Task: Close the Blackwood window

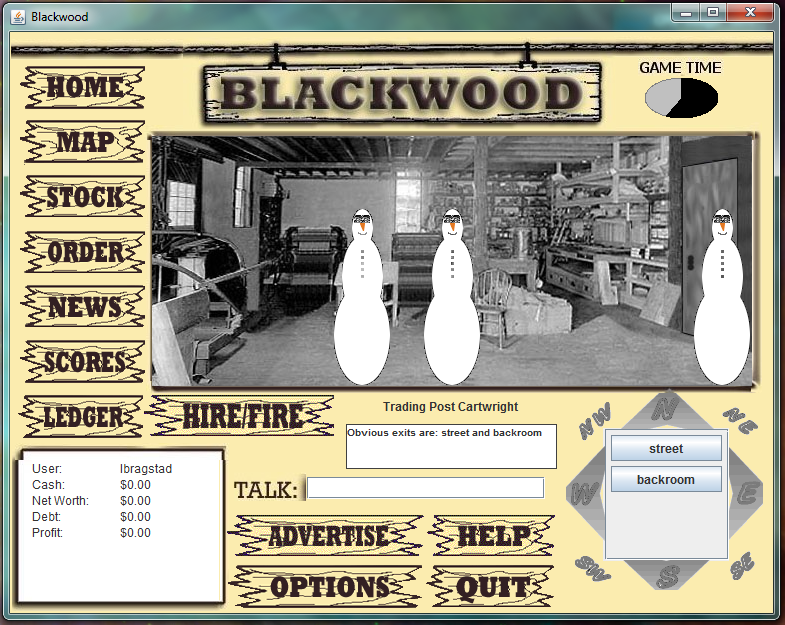Action: tap(750, 13)
